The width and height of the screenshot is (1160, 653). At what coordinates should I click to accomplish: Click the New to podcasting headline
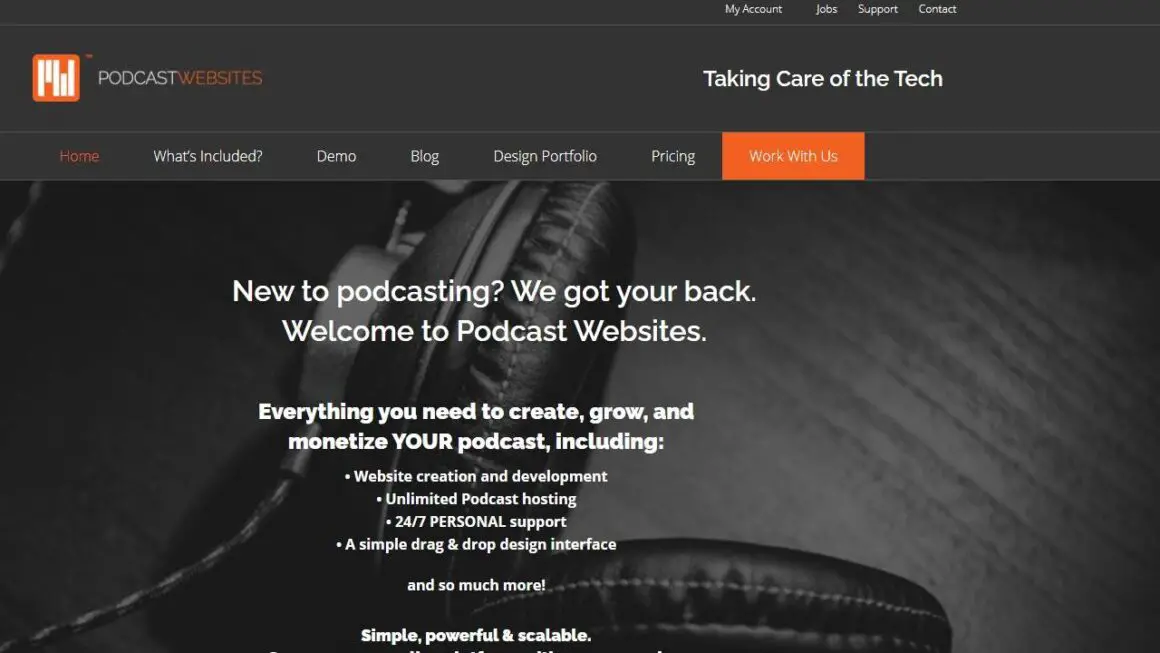tap(494, 291)
